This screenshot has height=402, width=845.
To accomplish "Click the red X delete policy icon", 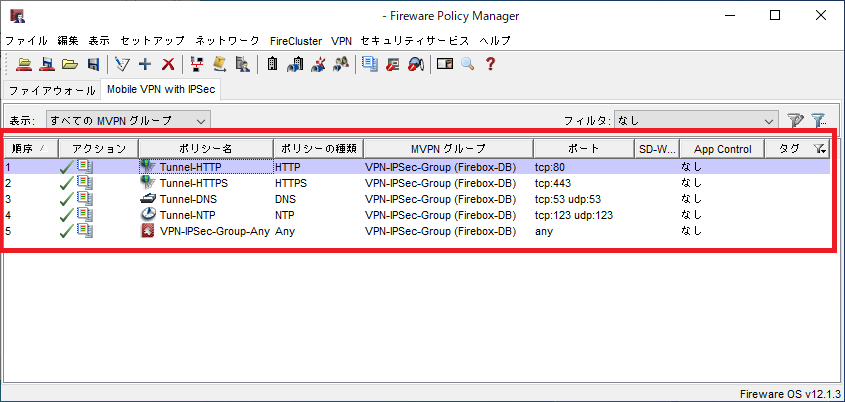I will 168,64.
